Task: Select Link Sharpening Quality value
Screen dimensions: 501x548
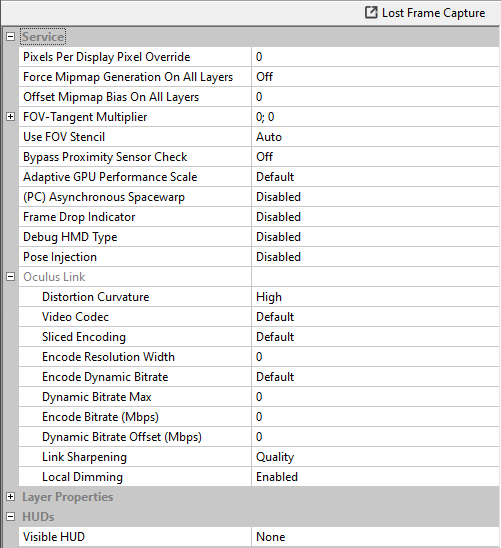Action: pos(375,457)
